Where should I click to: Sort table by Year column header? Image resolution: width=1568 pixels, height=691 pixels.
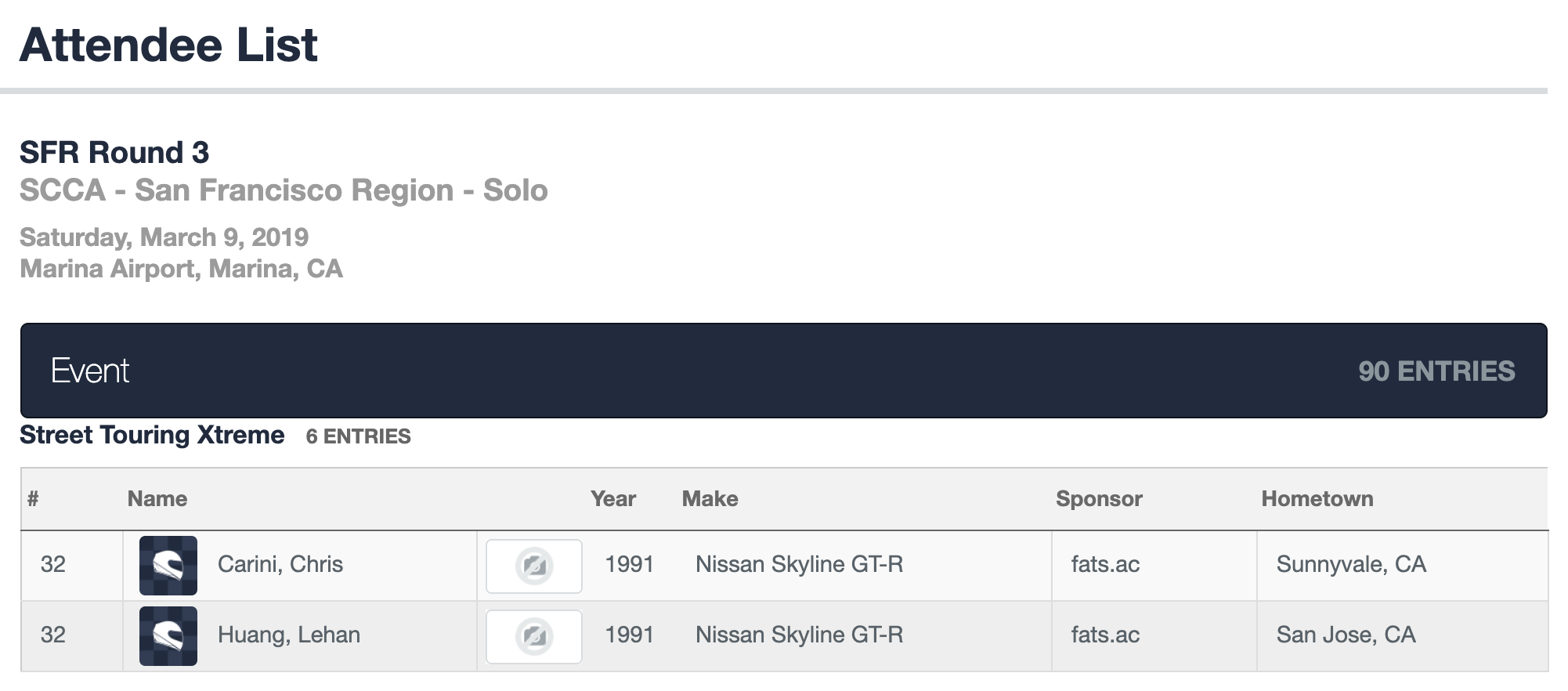[612, 499]
